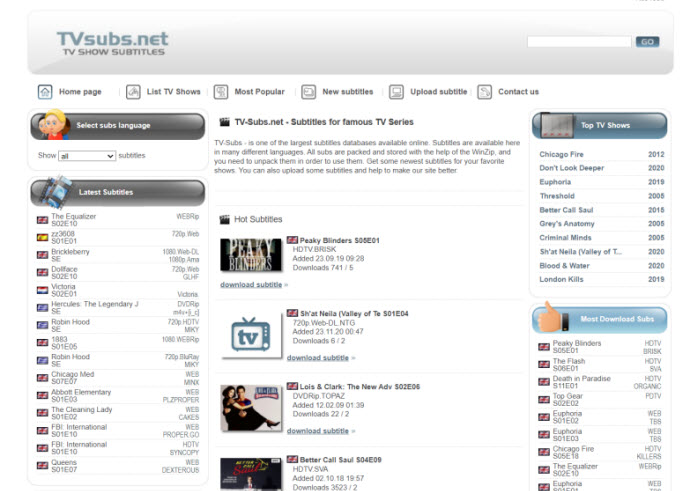Click the Home page house icon
The image size is (700, 491).
[45, 92]
